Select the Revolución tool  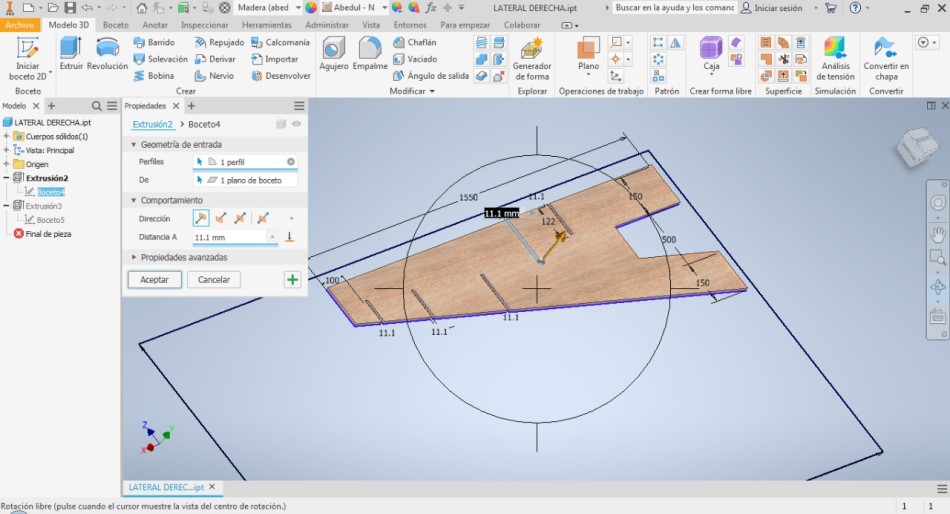[107, 53]
